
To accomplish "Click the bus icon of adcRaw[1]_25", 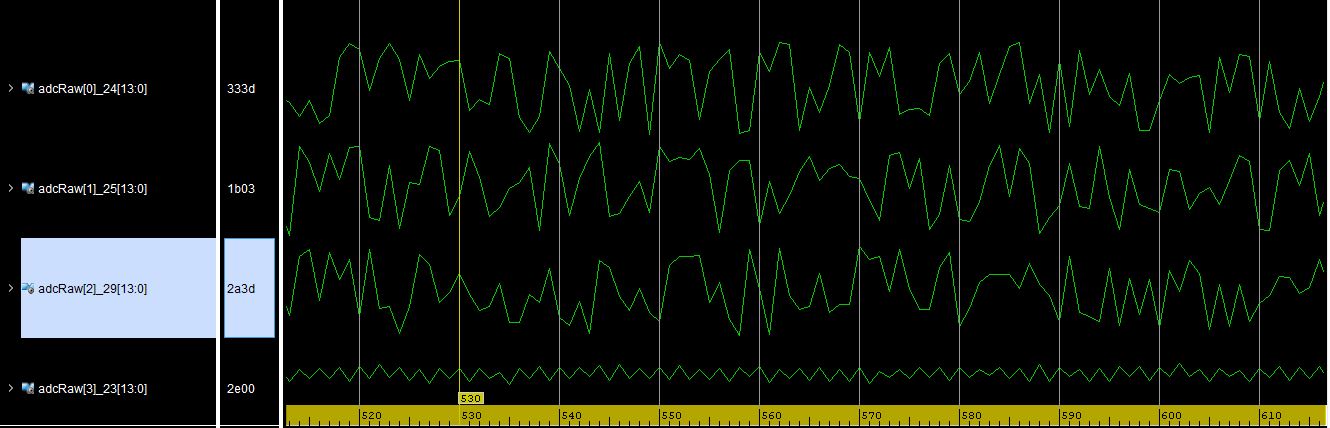I will pyautogui.click(x=28, y=188).
